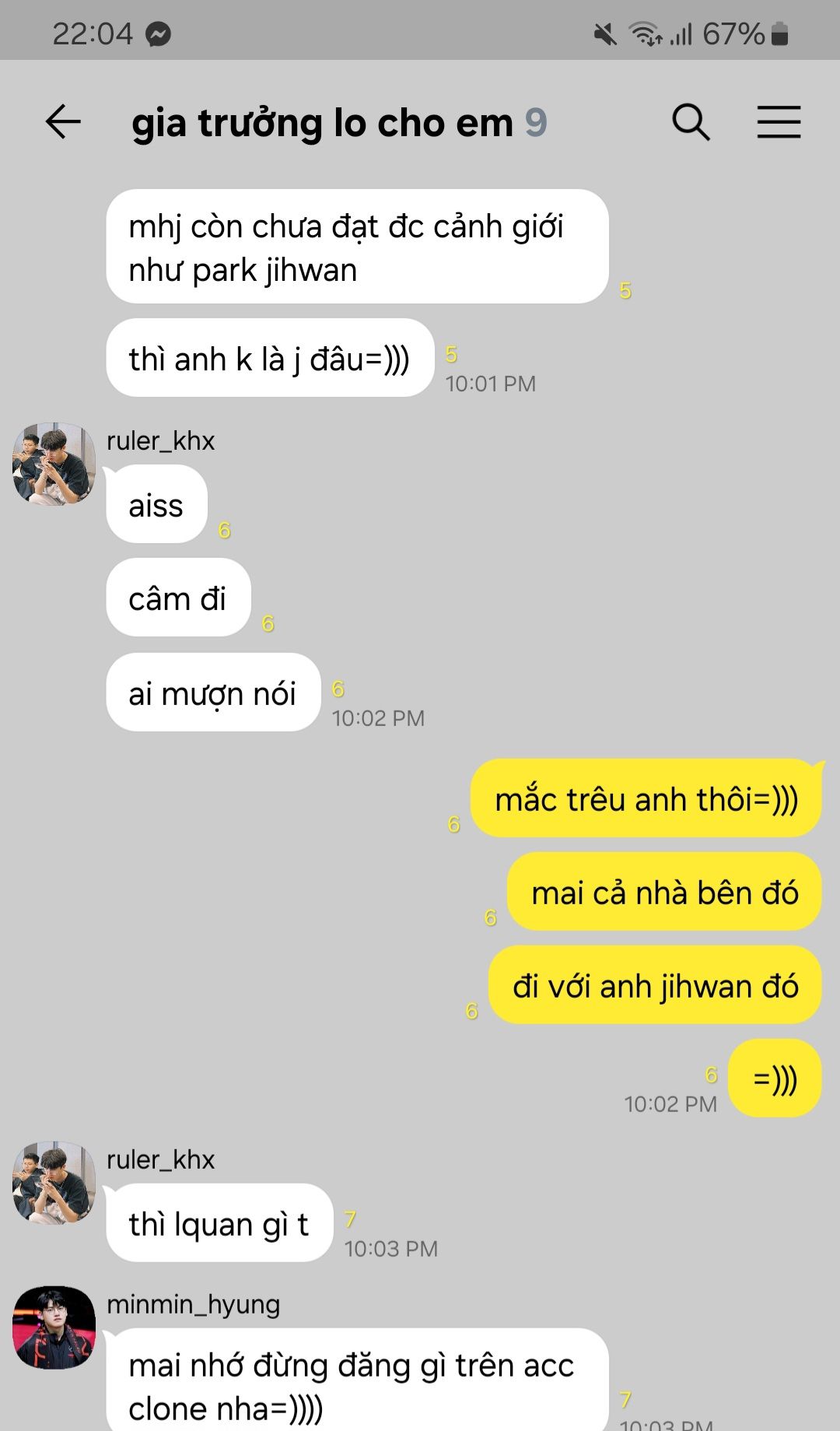Open minmin_hyung's profile picture
The height and width of the screenshot is (1431, 840).
54,1328
